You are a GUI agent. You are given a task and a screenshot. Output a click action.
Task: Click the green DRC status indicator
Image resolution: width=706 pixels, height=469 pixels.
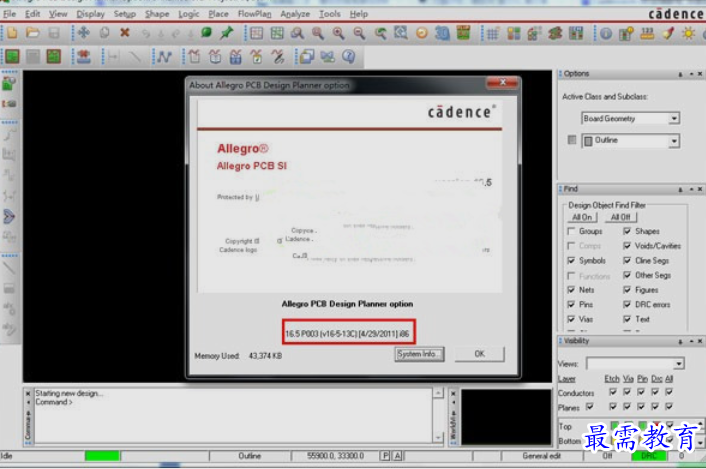click(649, 456)
